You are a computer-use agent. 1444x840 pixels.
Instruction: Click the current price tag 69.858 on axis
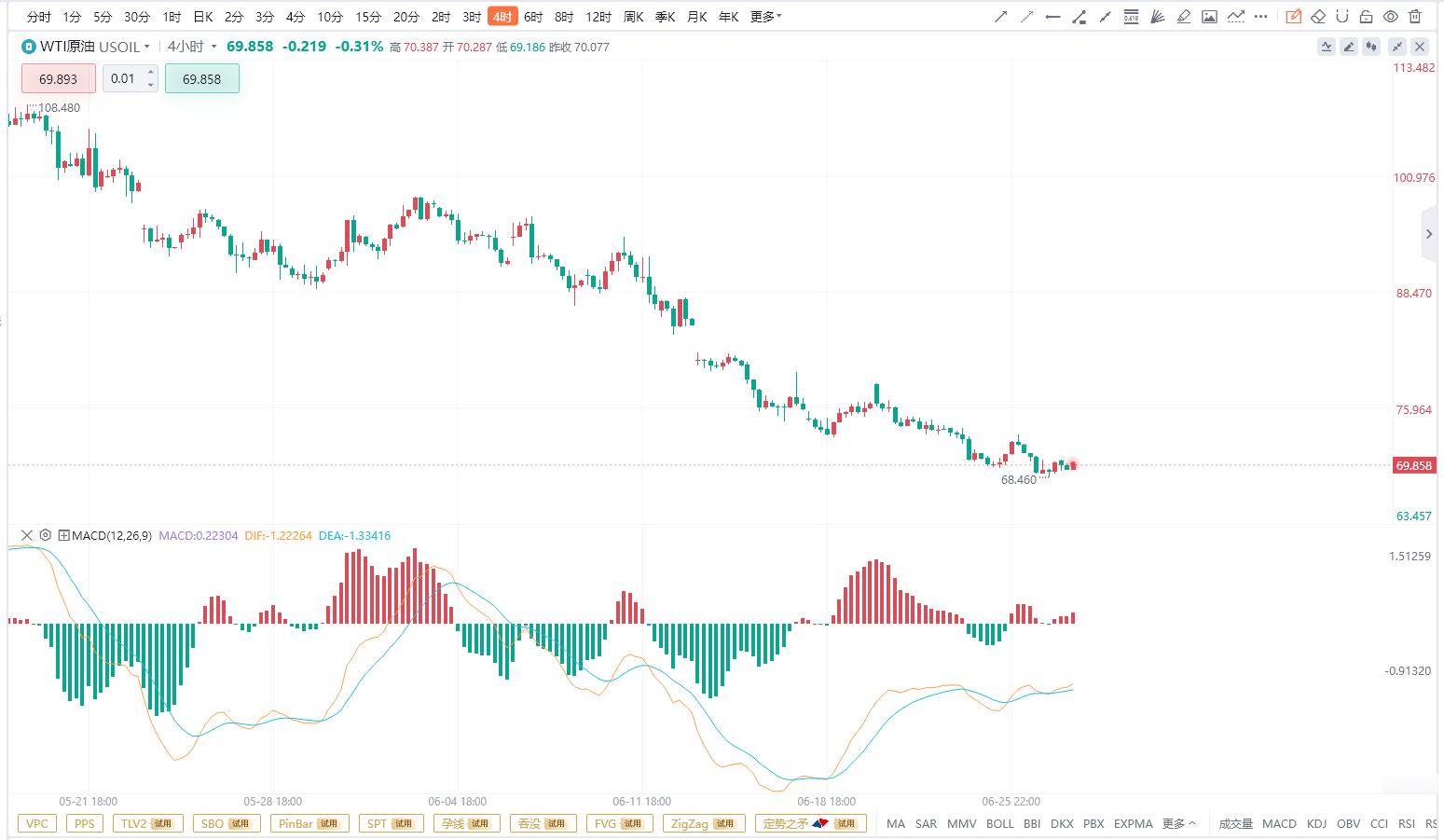(x=1414, y=465)
